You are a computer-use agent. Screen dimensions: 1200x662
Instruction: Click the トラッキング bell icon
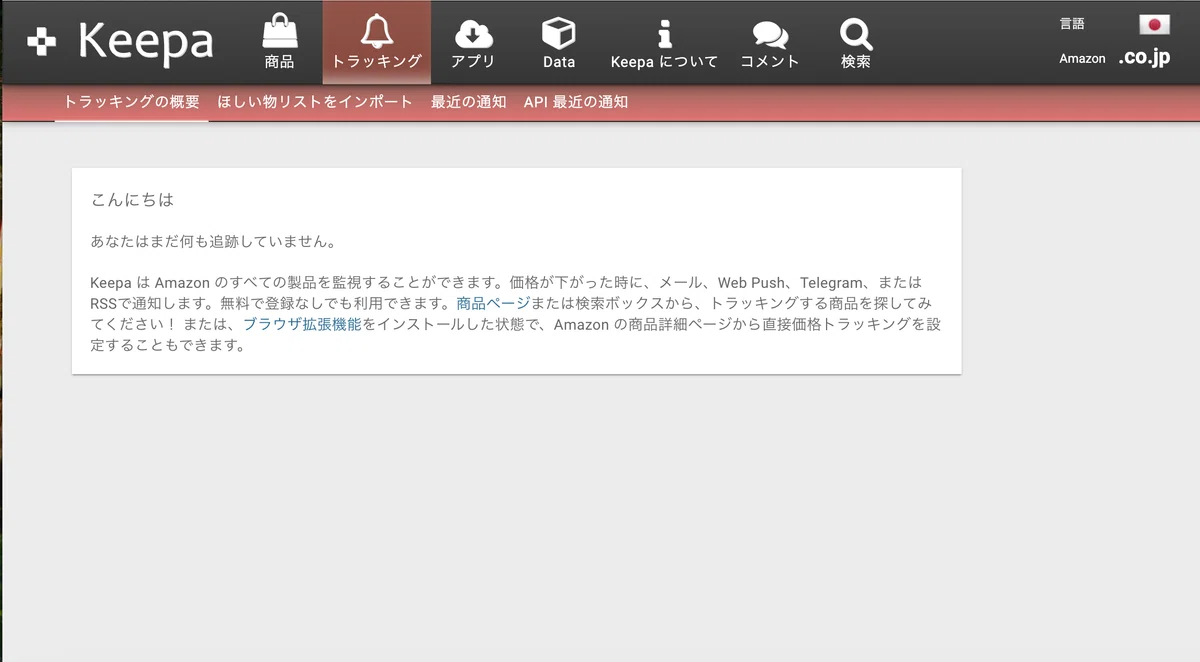point(377,33)
